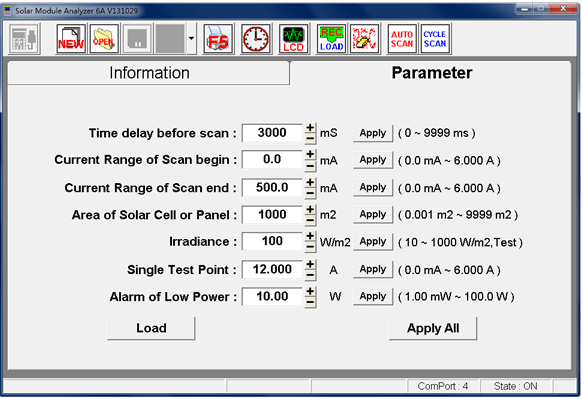Viewport: 582px width, 399px height.
Task: Open the clock time settings icon
Action: pos(256,39)
